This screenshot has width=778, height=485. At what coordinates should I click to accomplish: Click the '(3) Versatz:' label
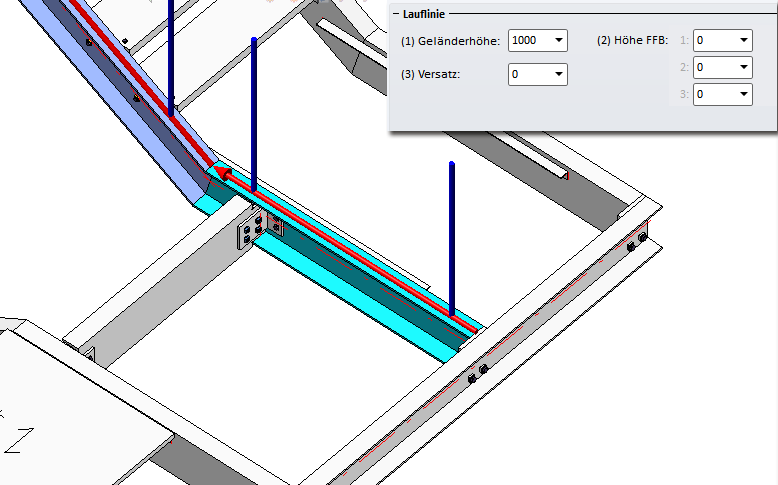point(431,74)
